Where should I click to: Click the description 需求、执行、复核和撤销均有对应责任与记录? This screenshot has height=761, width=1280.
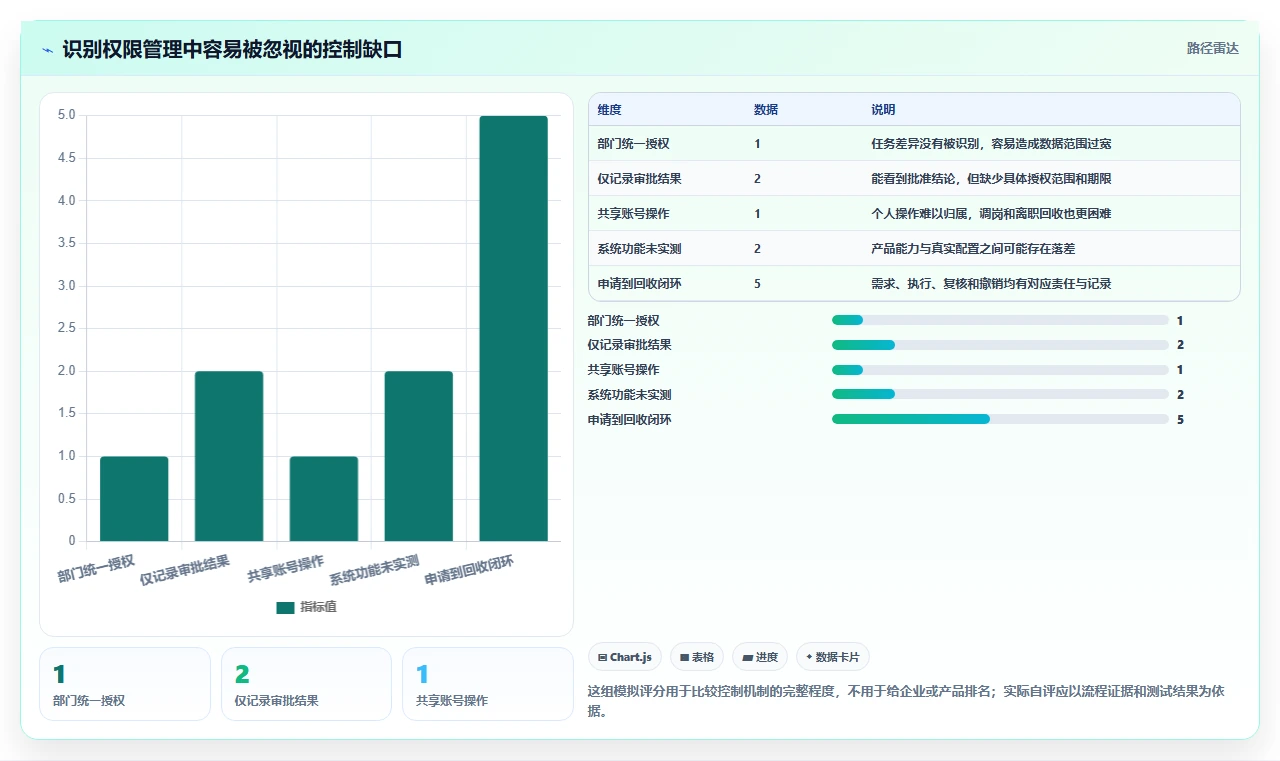coord(991,283)
